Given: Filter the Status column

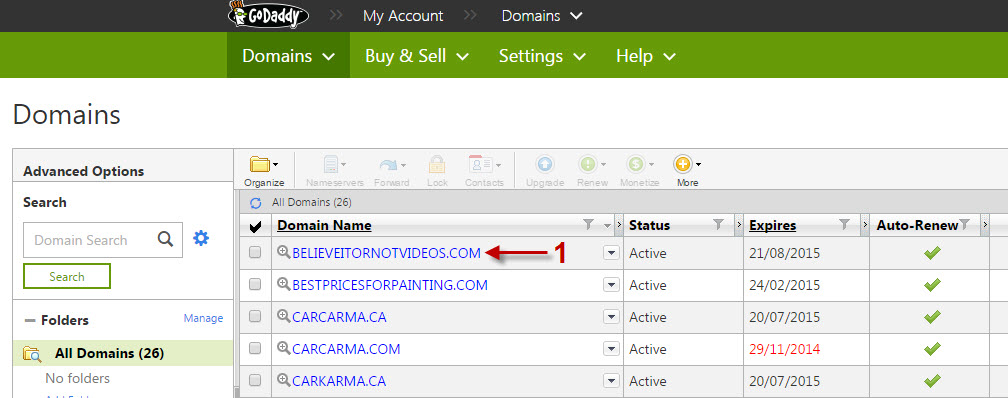Looking at the screenshot, I should coord(719,224).
